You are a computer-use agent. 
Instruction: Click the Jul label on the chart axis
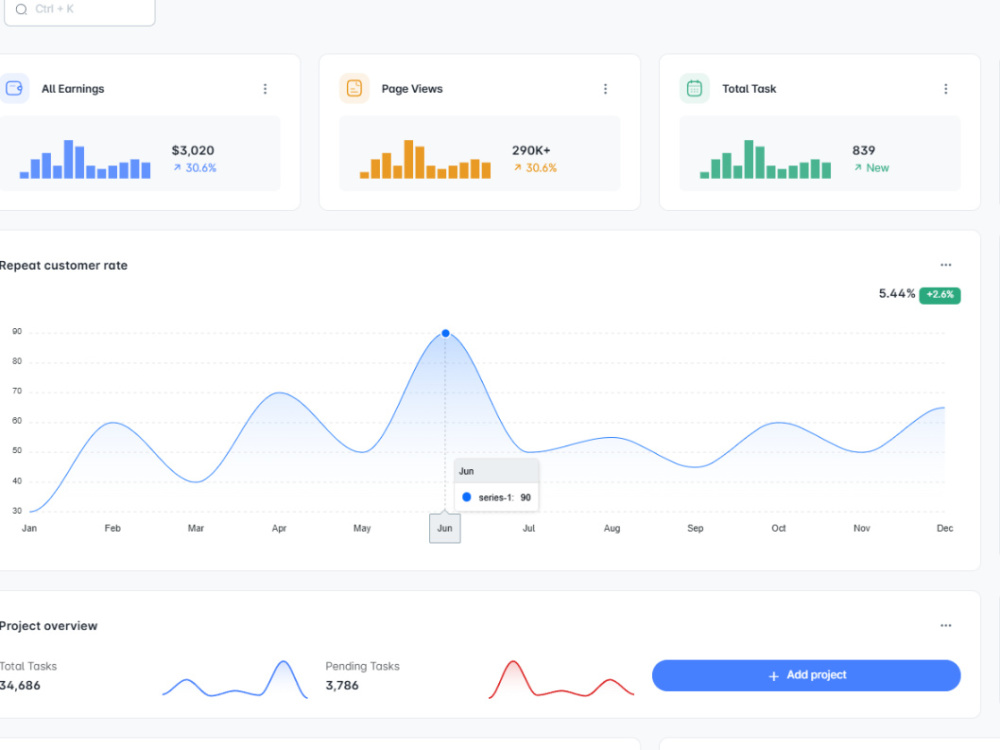(x=529, y=528)
